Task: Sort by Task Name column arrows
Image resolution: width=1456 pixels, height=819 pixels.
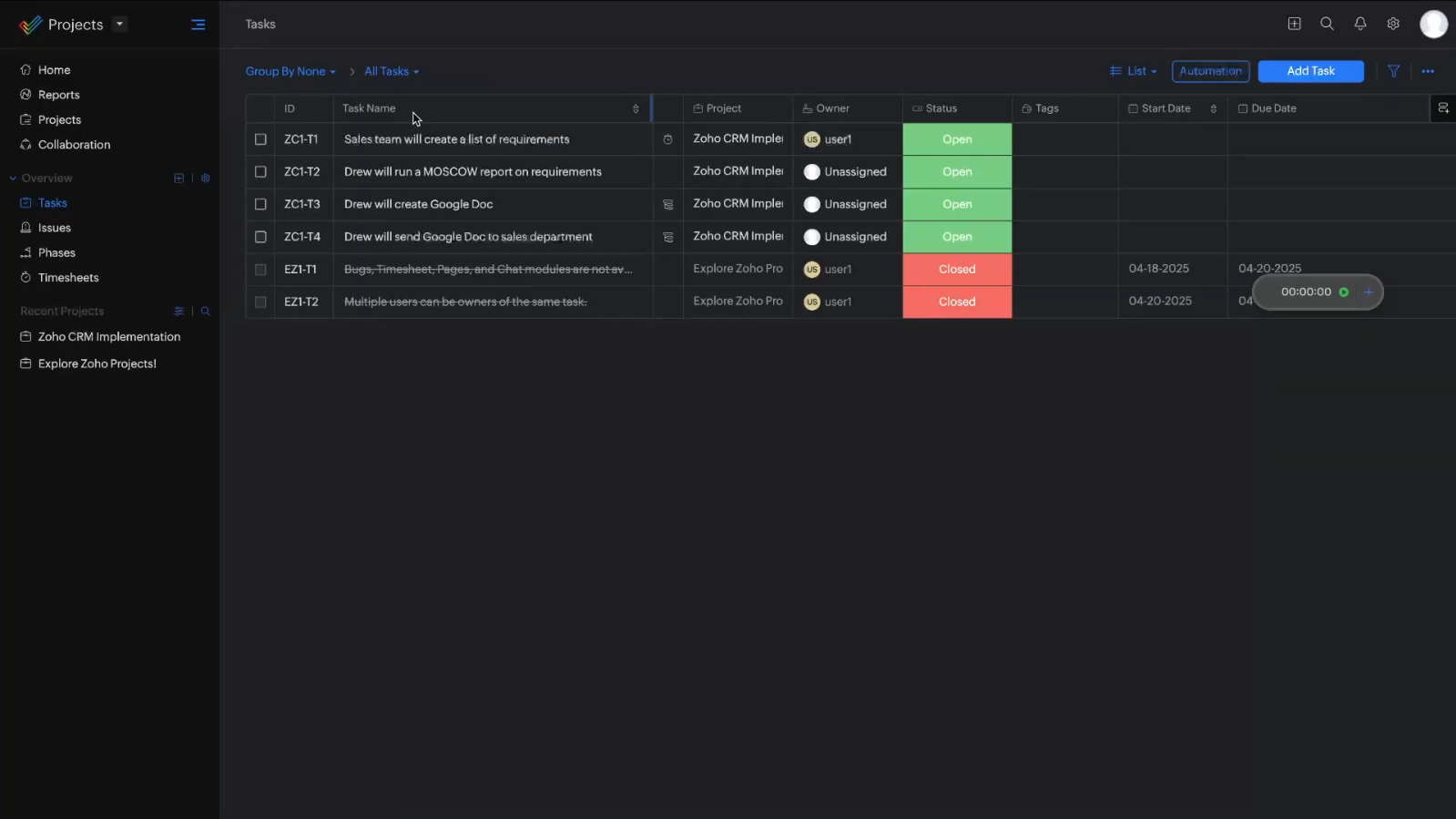Action: [636, 108]
